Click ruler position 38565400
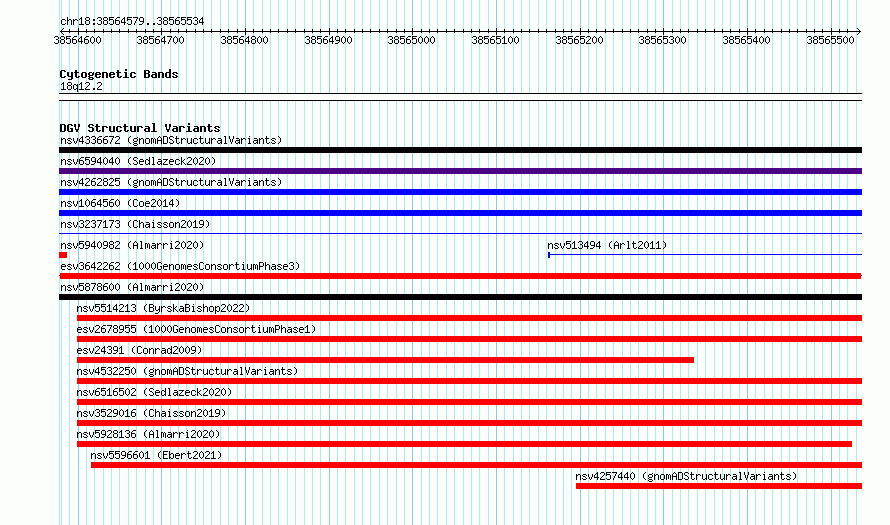This screenshot has height=525, width=890. pos(746,40)
